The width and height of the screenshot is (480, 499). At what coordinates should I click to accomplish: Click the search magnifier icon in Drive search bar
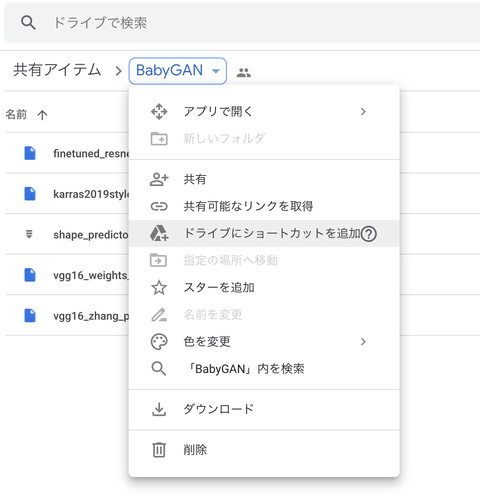point(28,23)
